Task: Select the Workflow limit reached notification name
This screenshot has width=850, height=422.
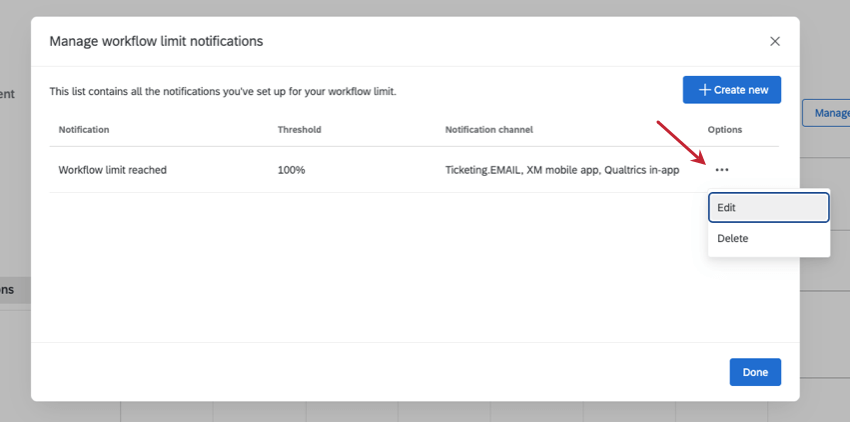Action: (x=112, y=170)
